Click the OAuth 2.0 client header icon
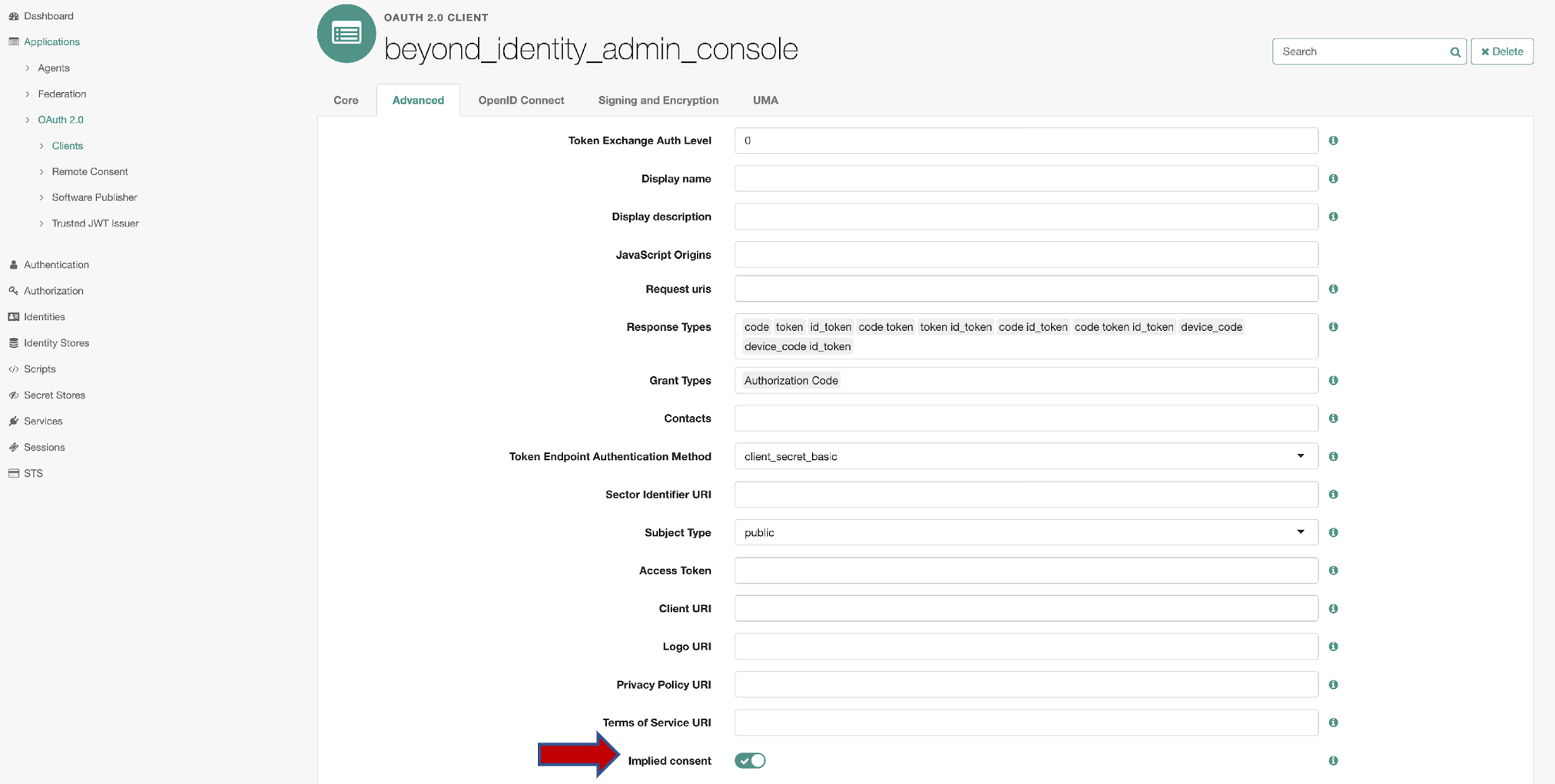 click(346, 34)
